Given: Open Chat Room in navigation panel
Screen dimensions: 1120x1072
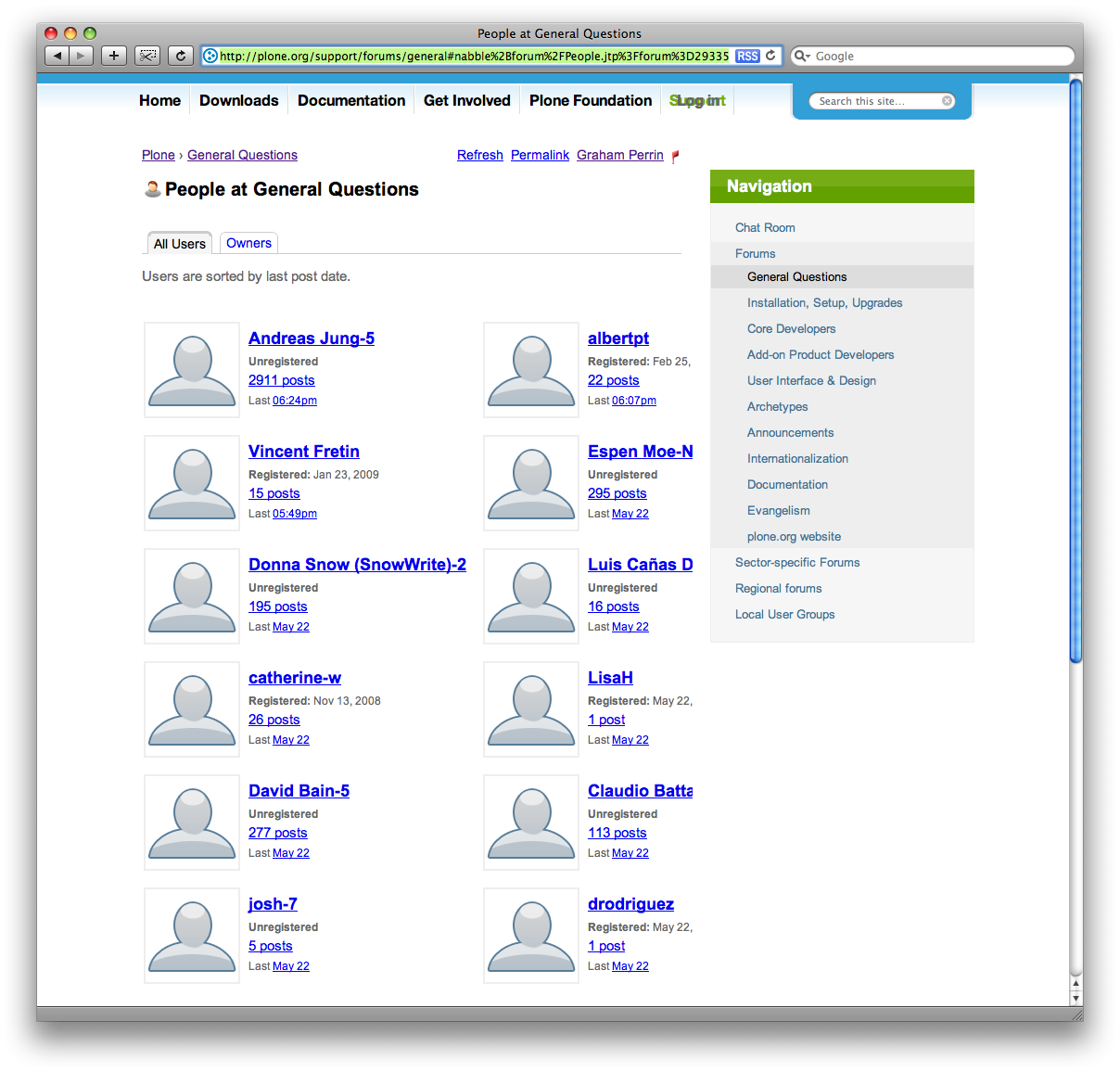Looking at the screenshot, I should pos(765,227).
